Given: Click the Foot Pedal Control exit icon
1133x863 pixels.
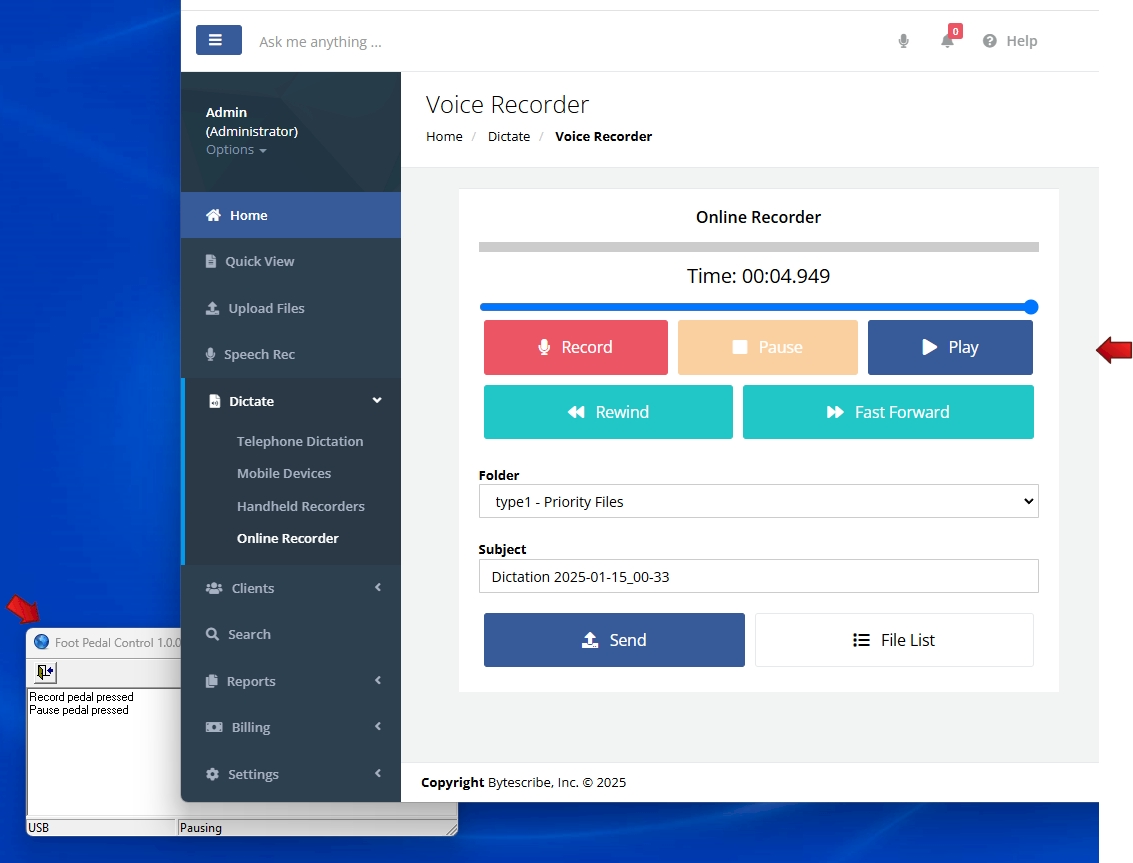Looking at the screenshot, I should 45,672.
